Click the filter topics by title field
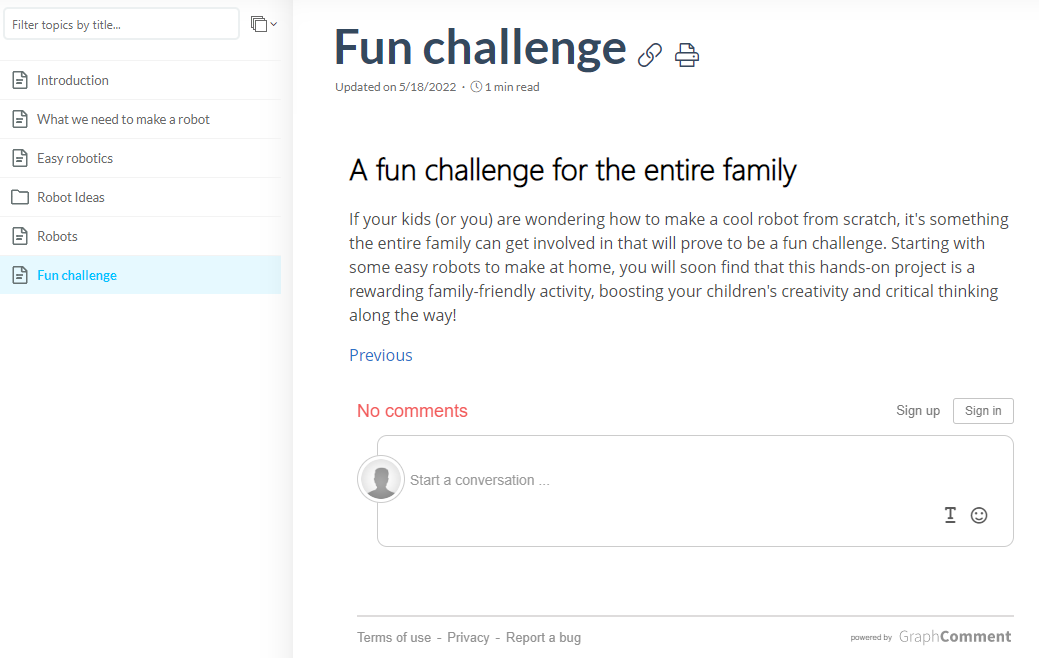This screenshot has height=658, width=1039. pos(120,24)
